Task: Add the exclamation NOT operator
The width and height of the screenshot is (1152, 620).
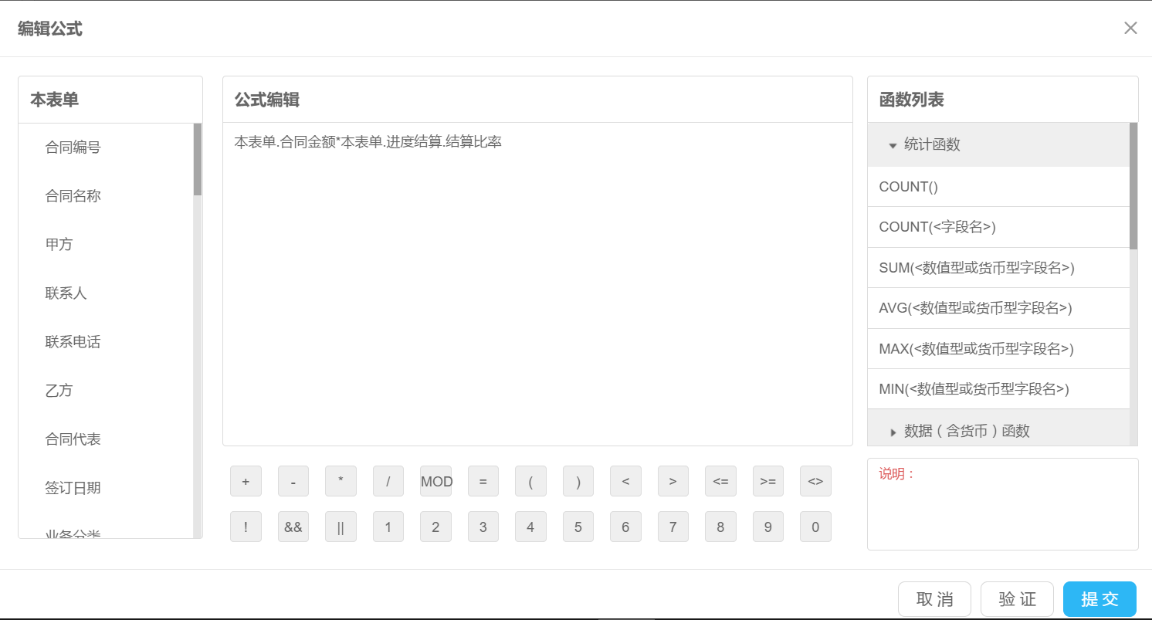Action: pyautogui.click(x=245, y=527)
